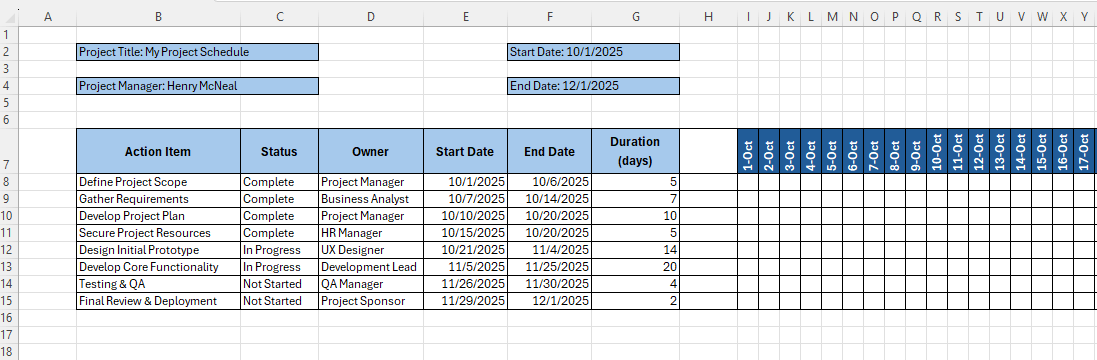Select the Start Date: 10/1/2025 cell
Image resolution: width=1097 pixels, height=360 pixels.
tap(593, 52)
